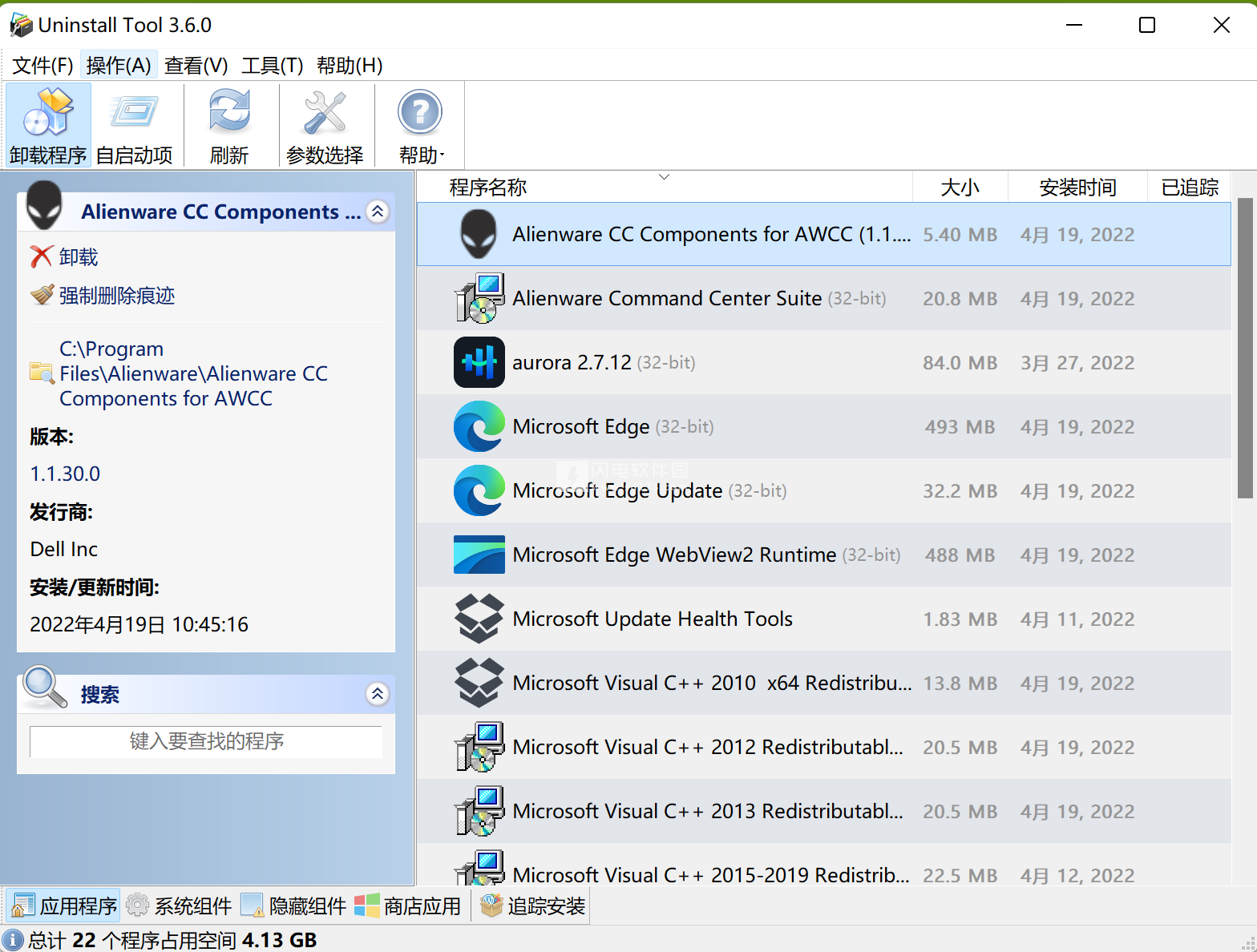
Task: Click the red X uninstall icon
Action: click(42, 257)
